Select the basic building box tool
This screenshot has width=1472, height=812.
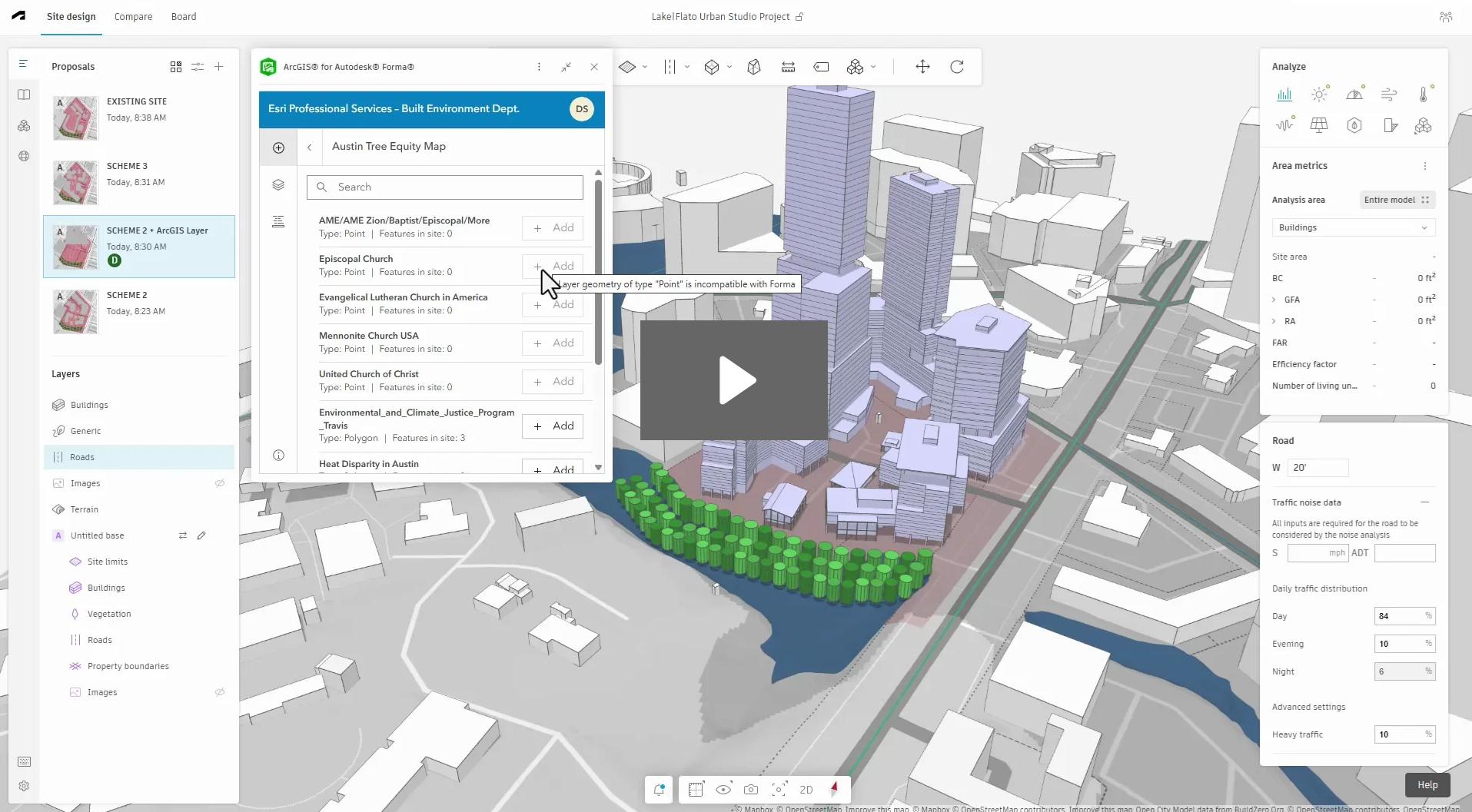pos(712,67)
